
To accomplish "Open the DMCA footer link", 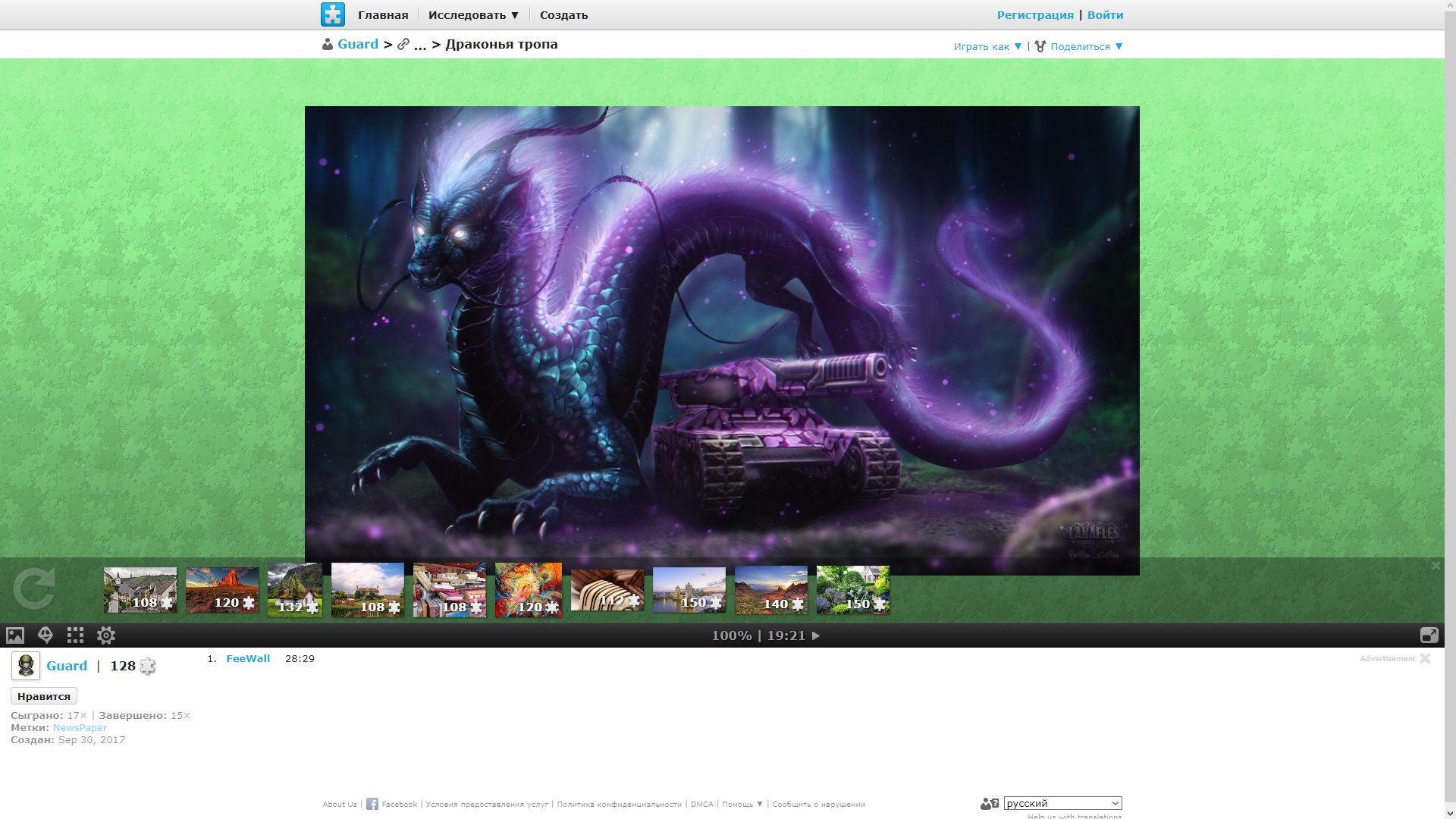I will tap(702, 805).
